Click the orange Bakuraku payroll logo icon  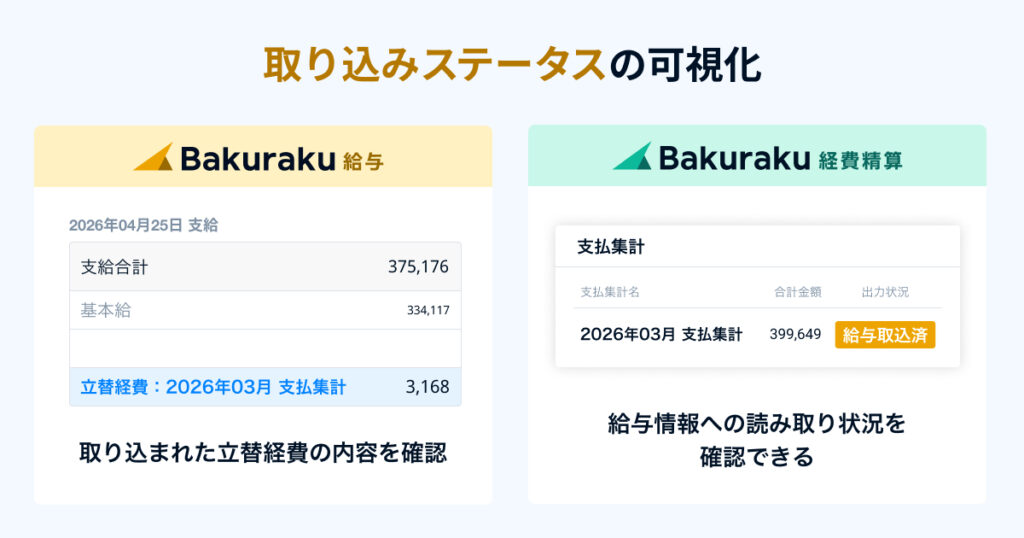(153, 157)
